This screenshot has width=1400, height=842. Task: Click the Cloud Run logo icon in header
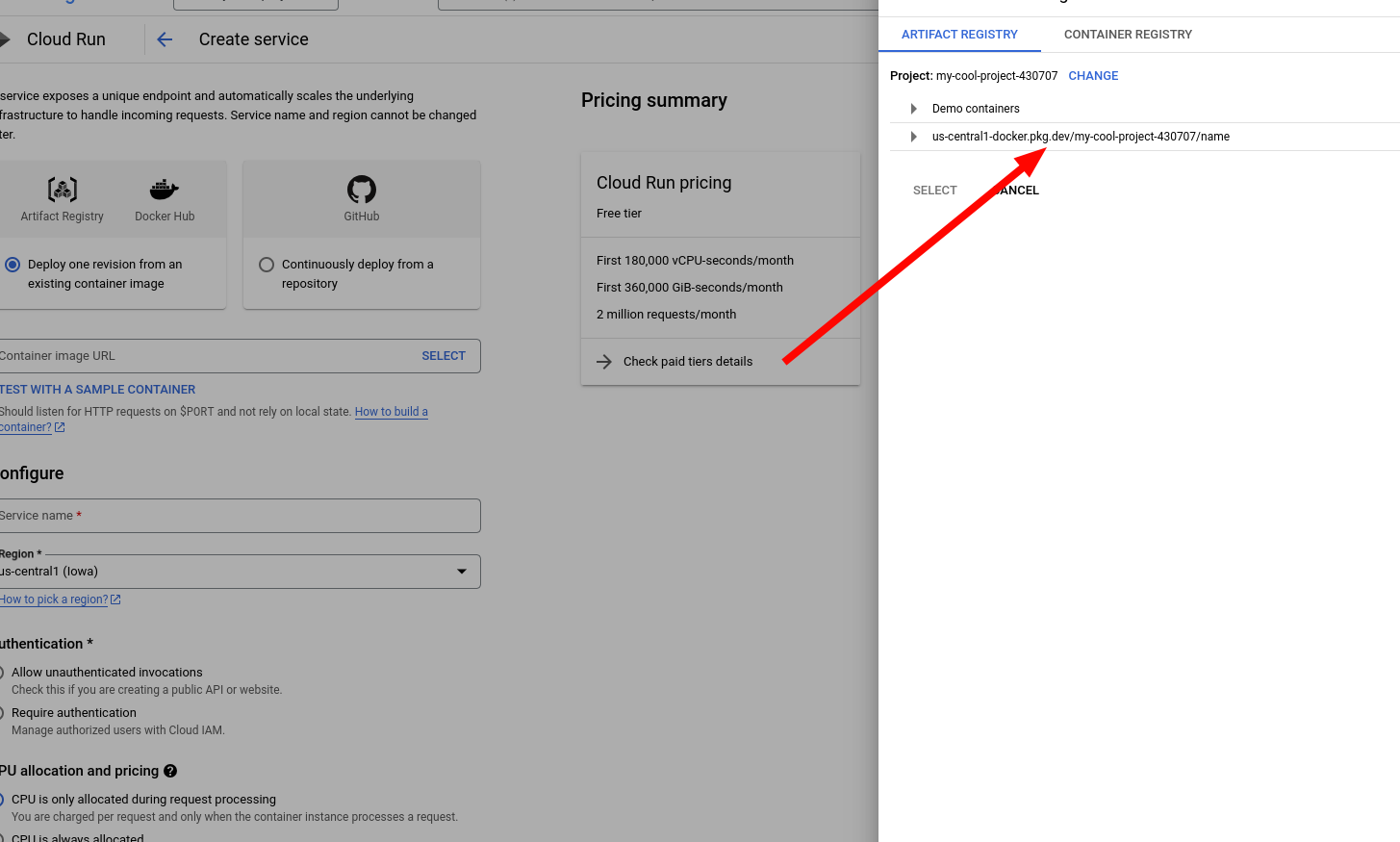[x=4, y=39]
